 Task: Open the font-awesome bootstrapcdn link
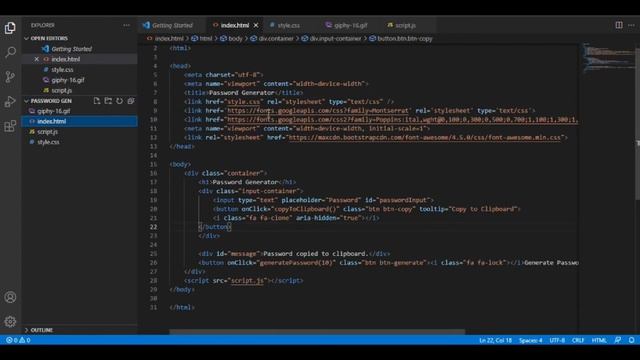point(424,138)
